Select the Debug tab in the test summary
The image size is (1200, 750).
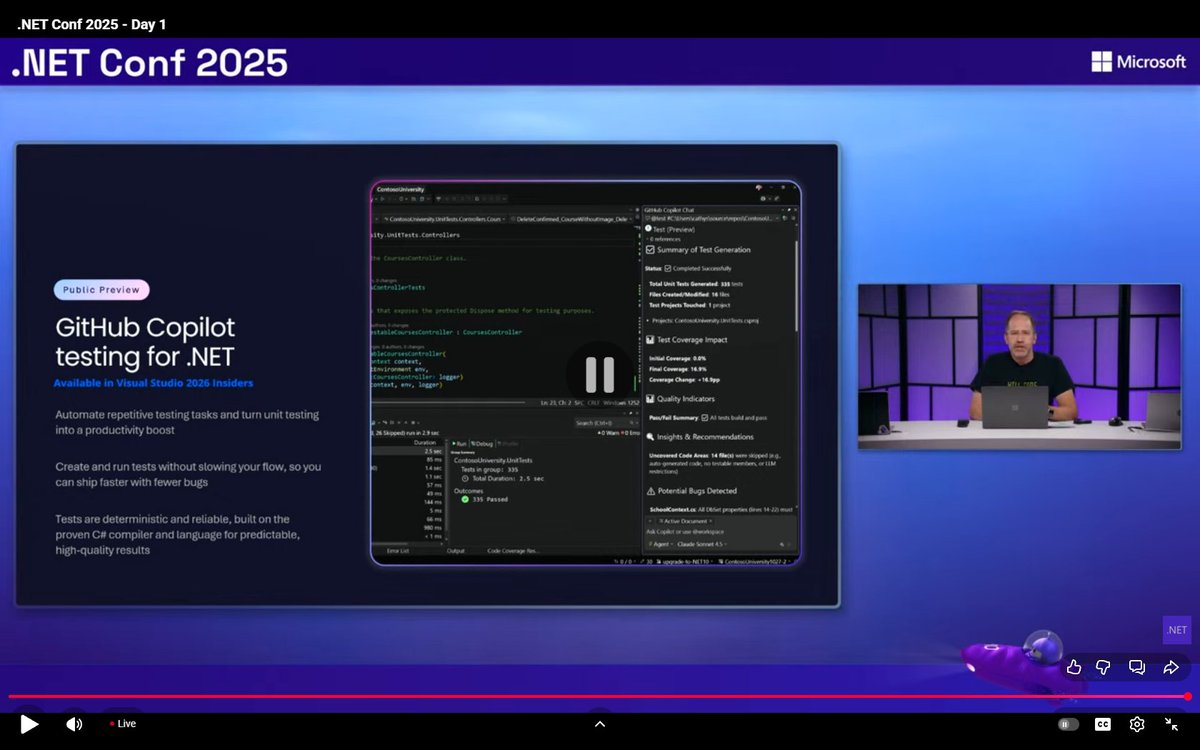[x=480, y=443]
